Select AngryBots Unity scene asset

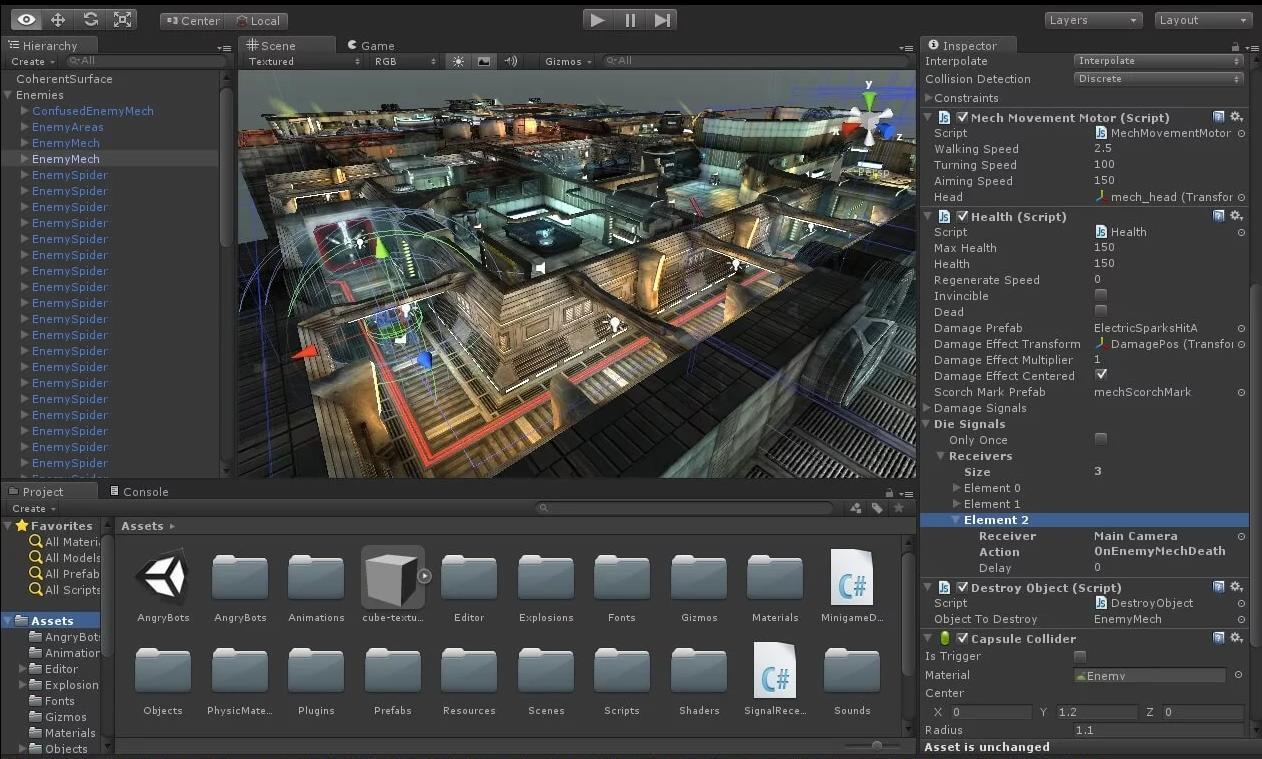163,584
